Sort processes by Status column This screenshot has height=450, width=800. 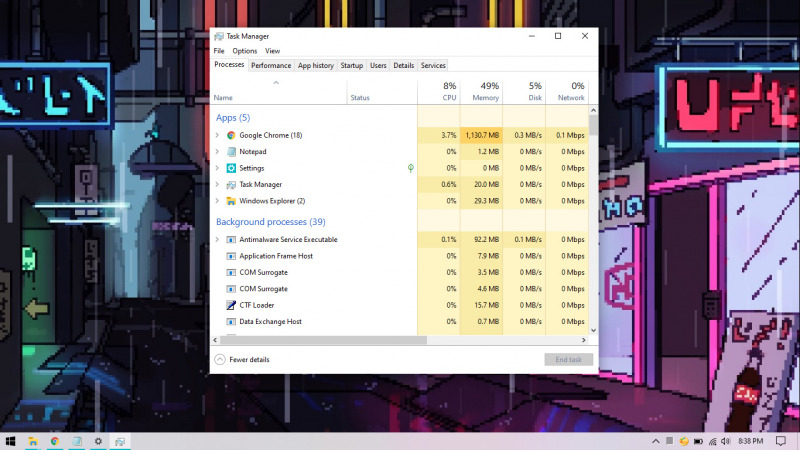[x=382, y=92]
